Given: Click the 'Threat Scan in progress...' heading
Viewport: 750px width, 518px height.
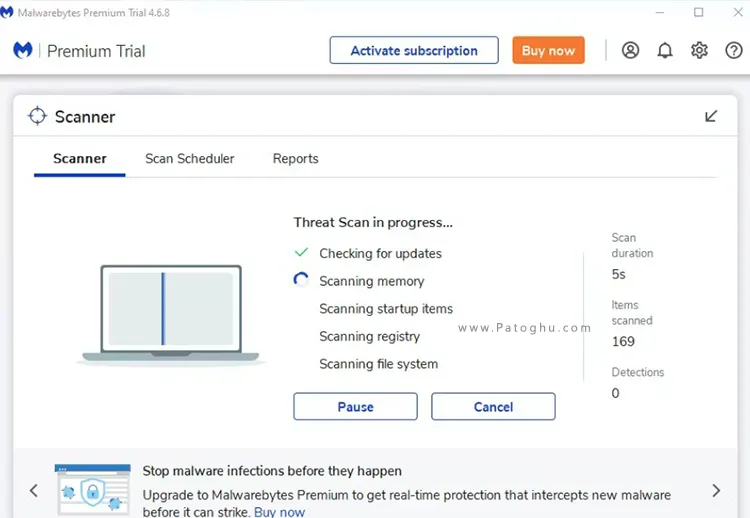Looking at the screenshot, I should pos(373,222).
